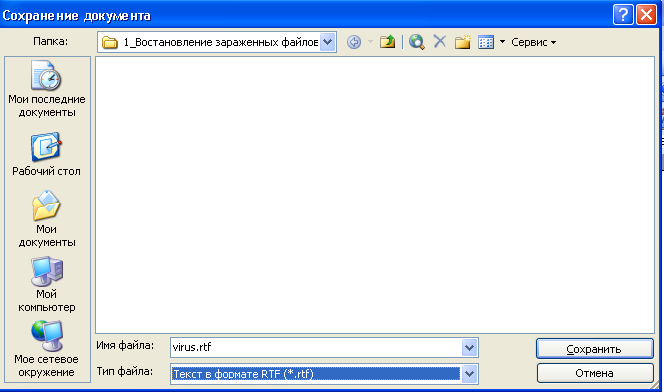The height and width of the screenshot is (392, 664).
Task: Expand the Back button history arrow
Action: (370, 42)
